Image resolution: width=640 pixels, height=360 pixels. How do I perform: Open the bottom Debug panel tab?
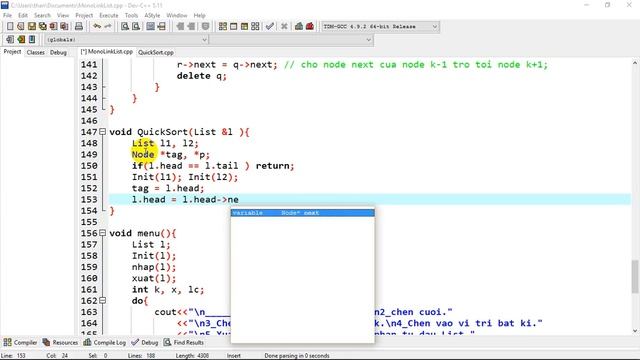tap(145, 342)
